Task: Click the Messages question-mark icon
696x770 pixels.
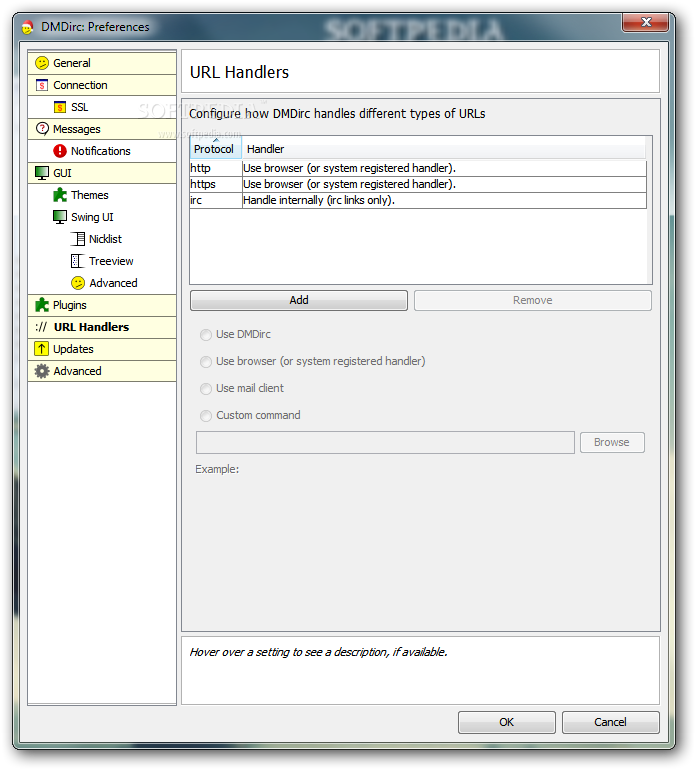Action: (42, 129)
